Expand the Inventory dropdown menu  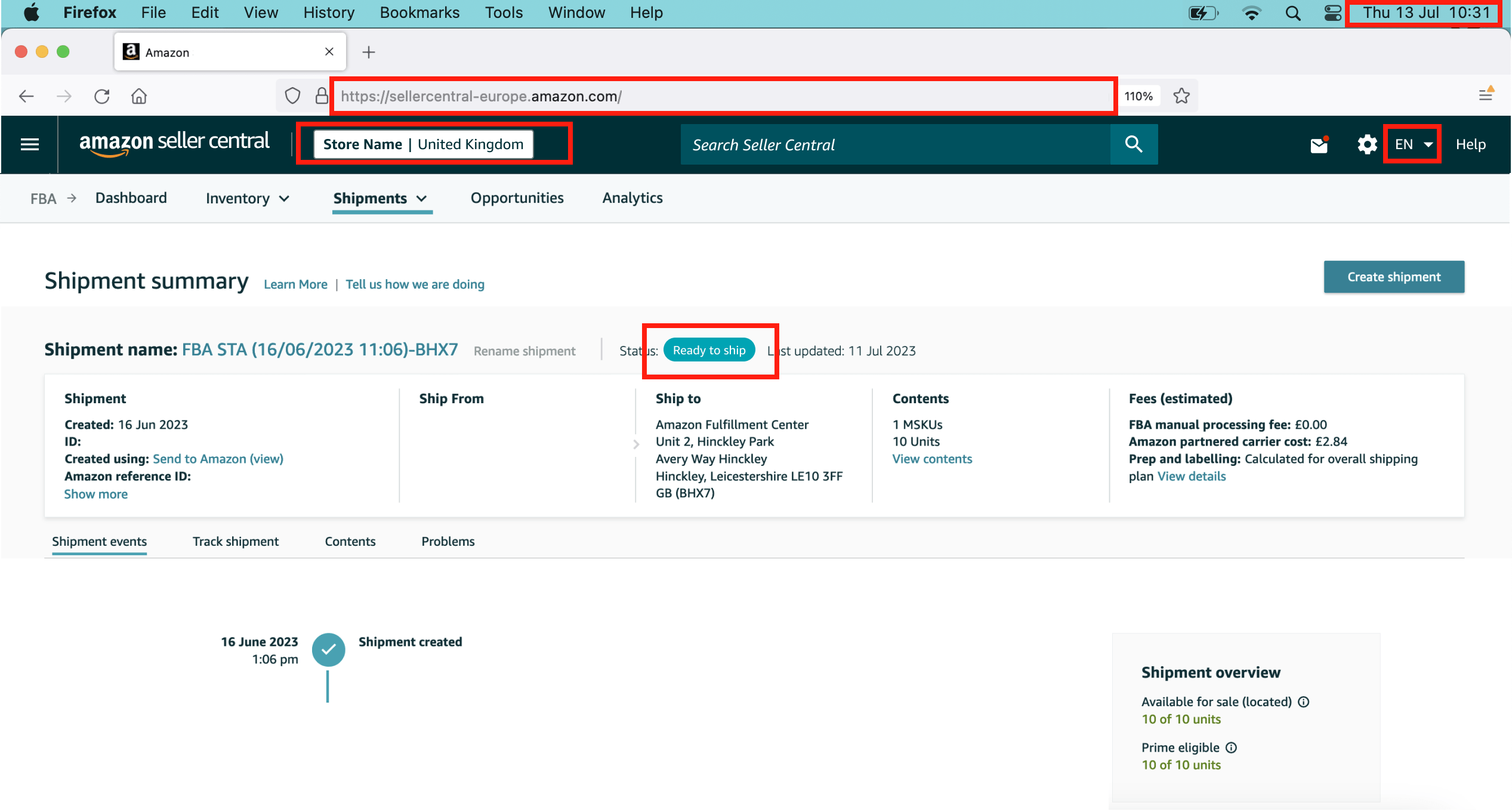click(x=247, y=199)
